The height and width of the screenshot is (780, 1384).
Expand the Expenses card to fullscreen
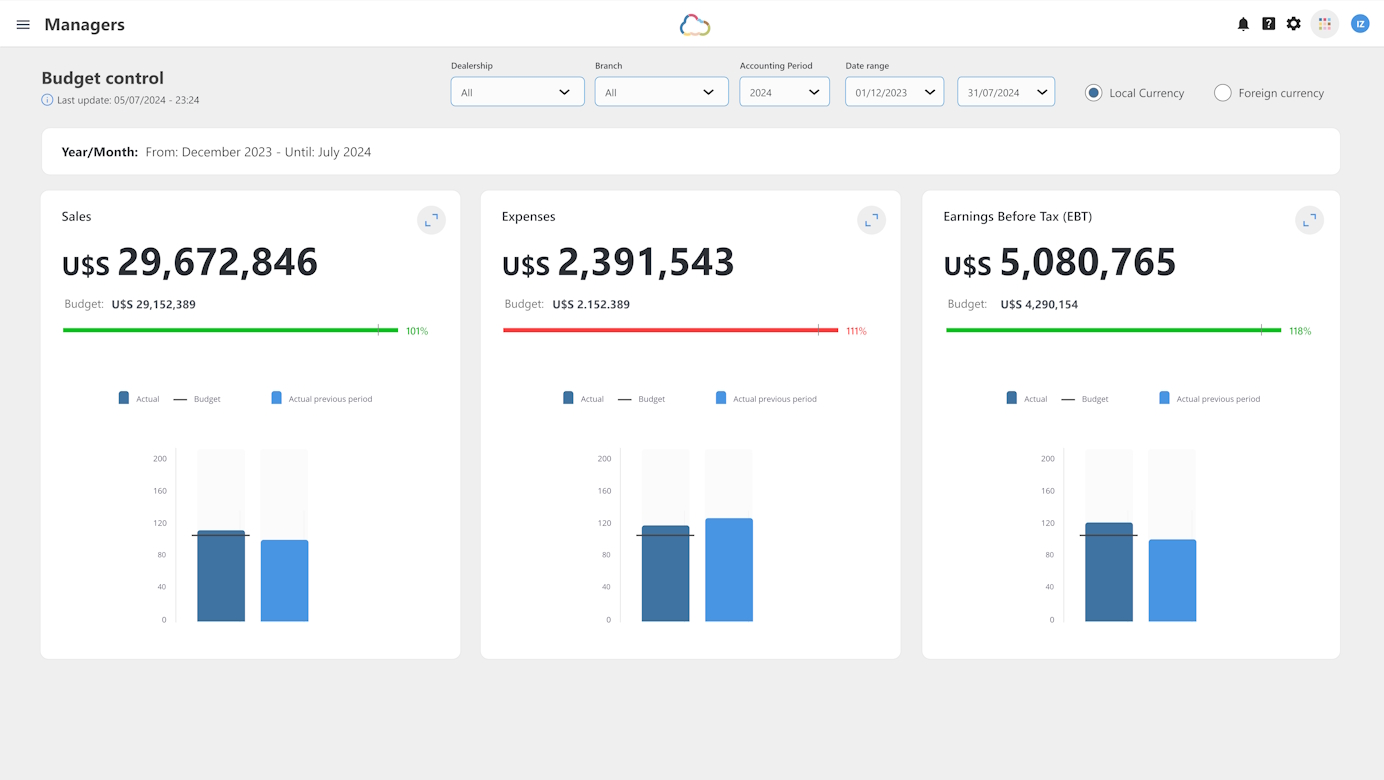coord(872,220)
